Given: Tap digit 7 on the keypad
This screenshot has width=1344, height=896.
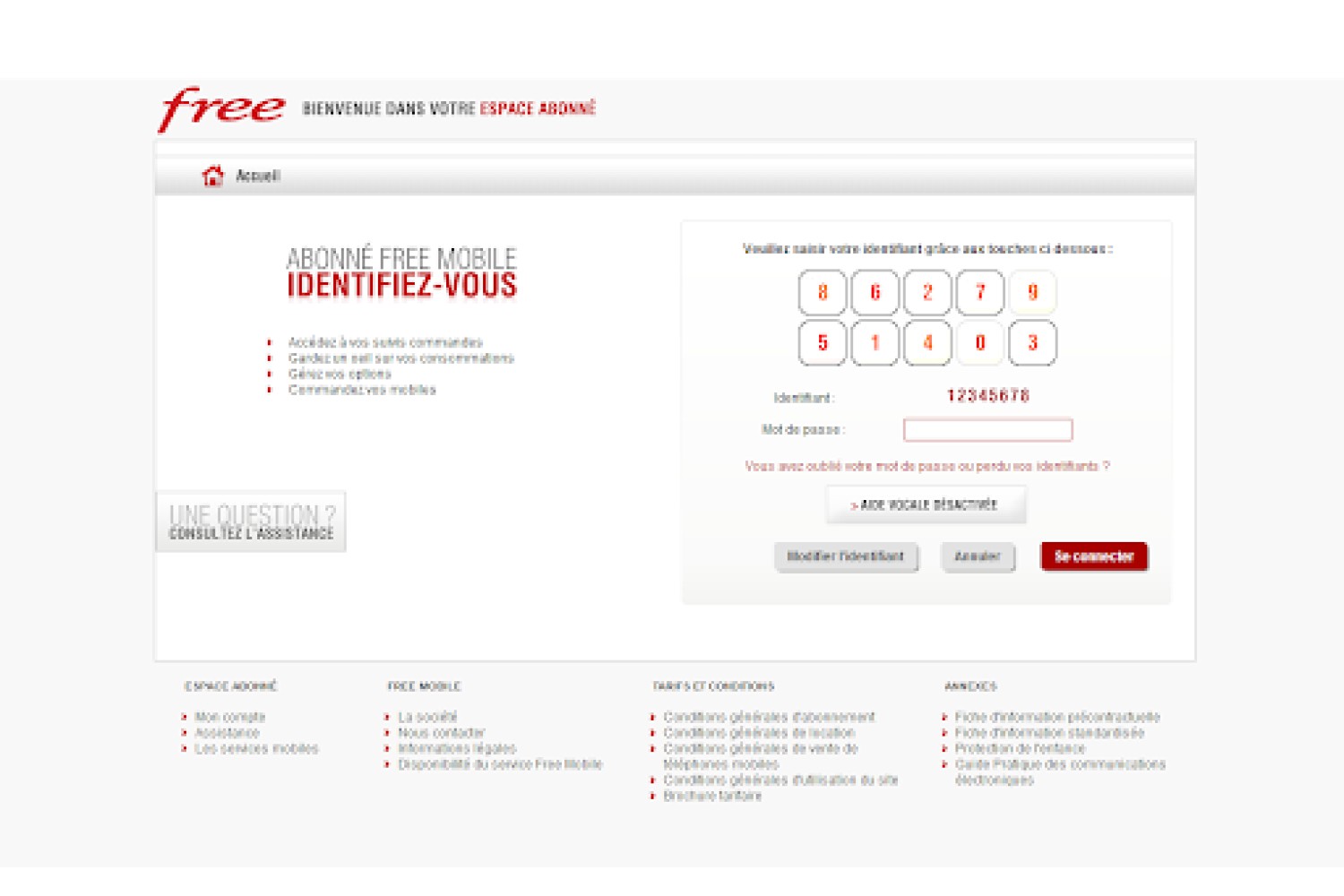Looking at the screenshot, I should click(980, 292).
